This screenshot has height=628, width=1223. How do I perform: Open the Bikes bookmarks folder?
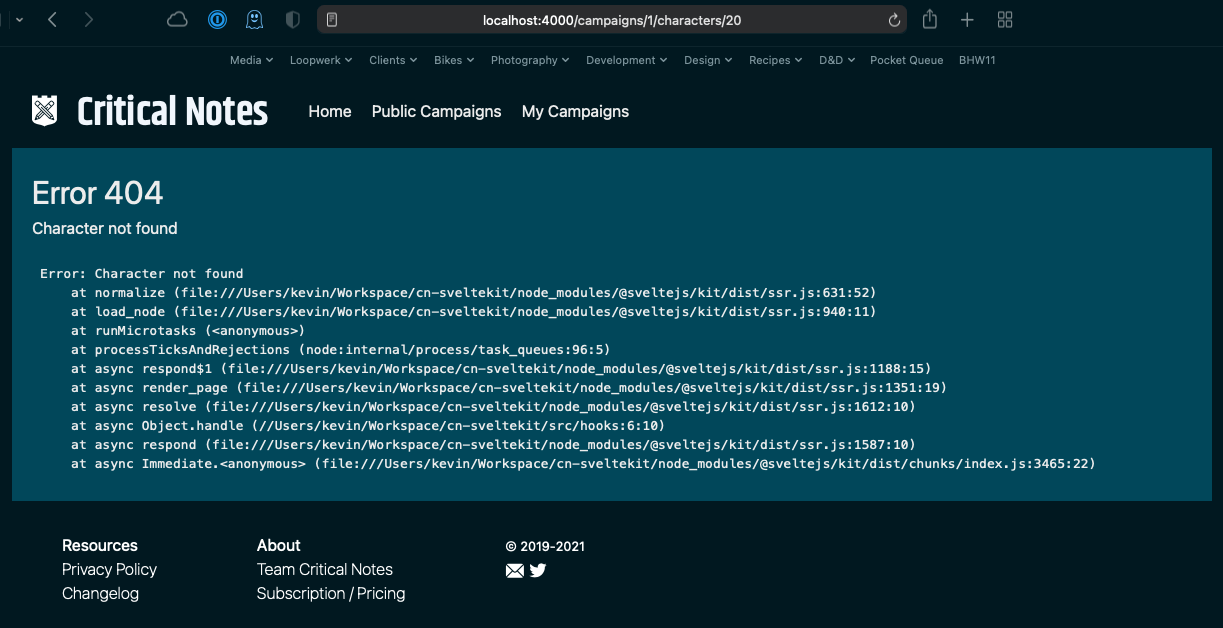[454, 60]
